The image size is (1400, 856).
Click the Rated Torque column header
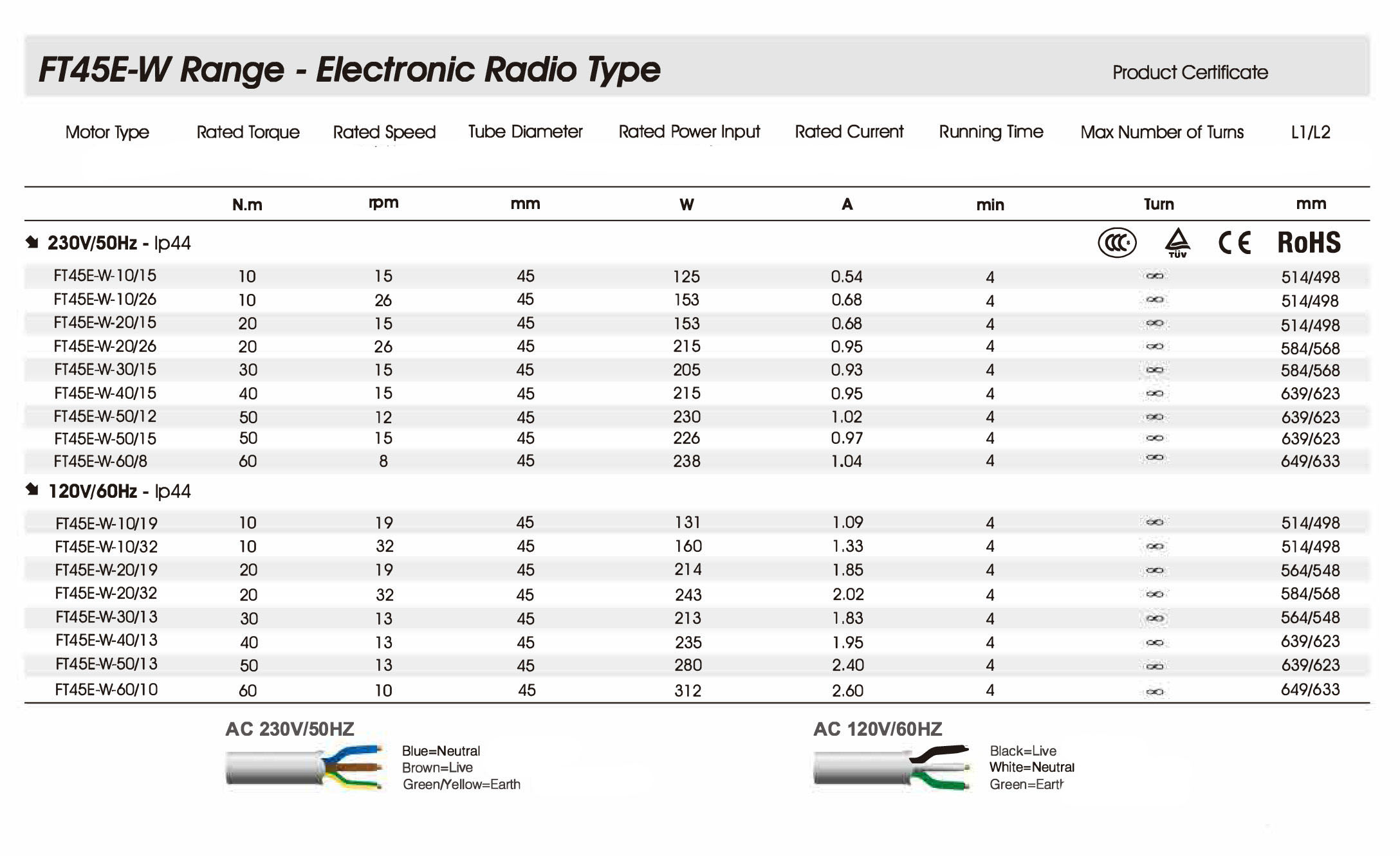coord(248,132)
